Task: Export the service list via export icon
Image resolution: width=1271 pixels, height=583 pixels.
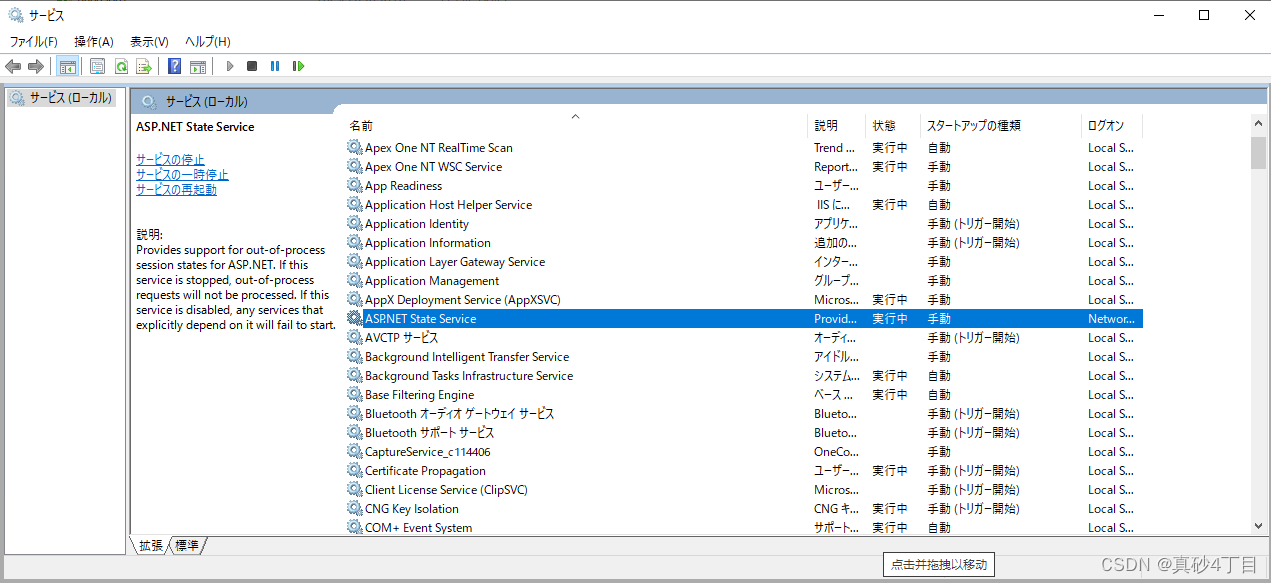Action: pos(143,66)
